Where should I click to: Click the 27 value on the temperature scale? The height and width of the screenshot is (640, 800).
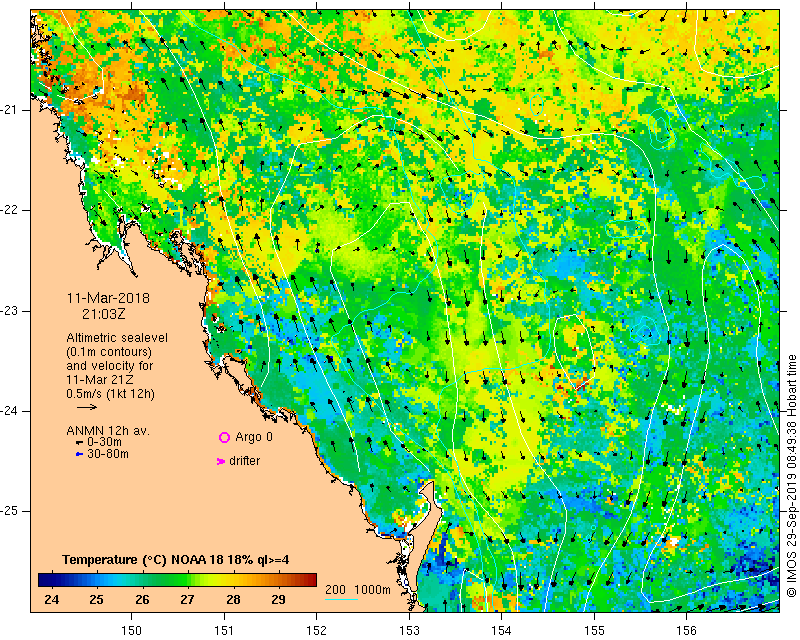coord(187,599)
